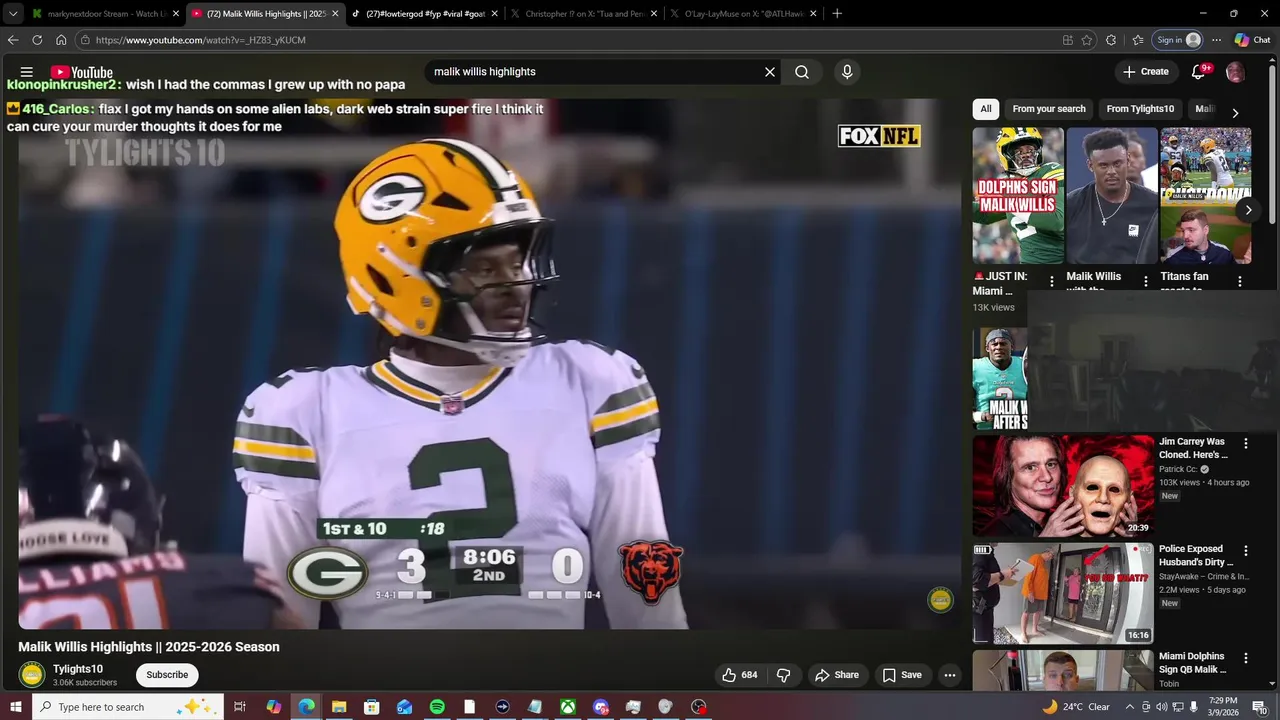
Task: Switch to #lowtiergod TikTok tab
Action: tap(423, 14)
